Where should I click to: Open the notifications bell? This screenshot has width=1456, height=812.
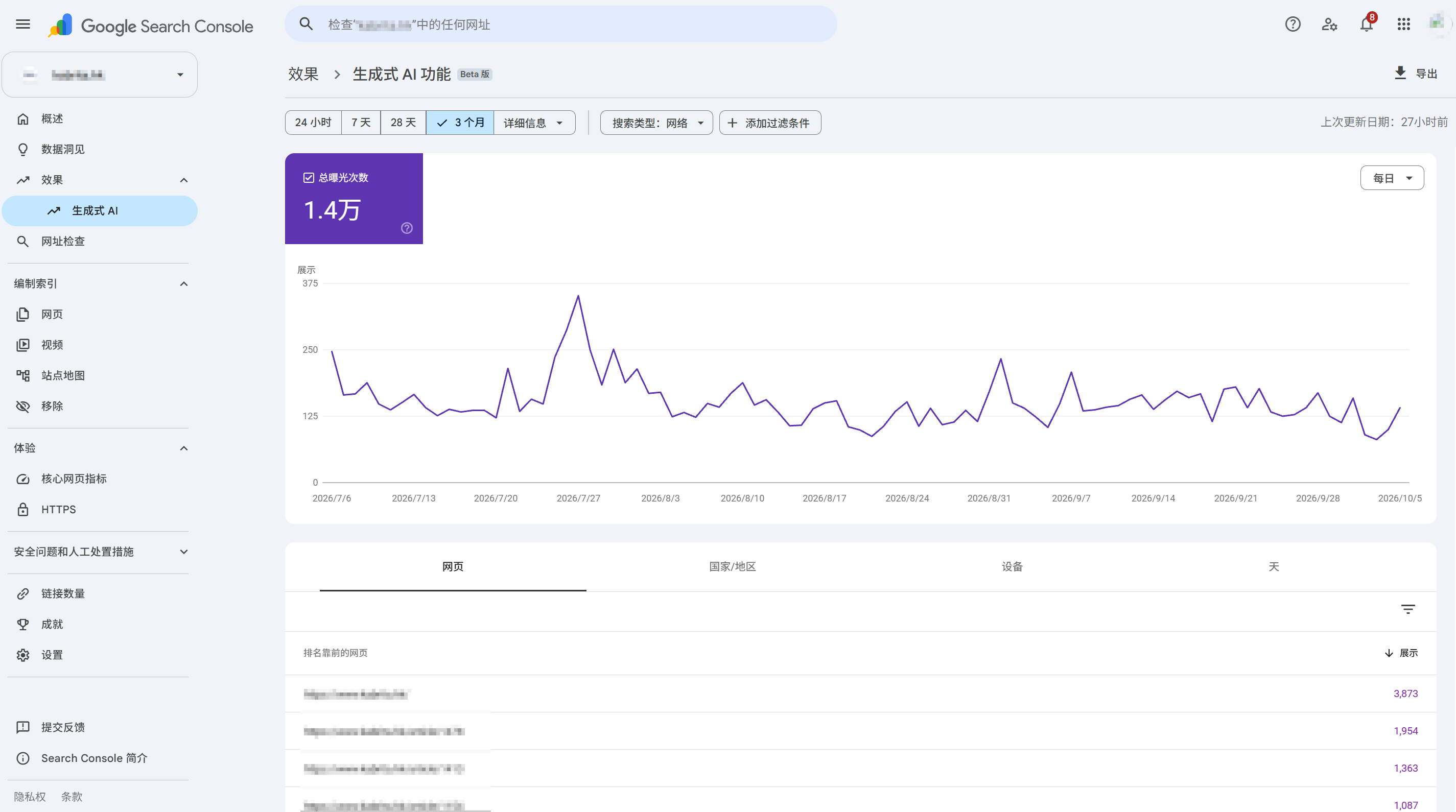coord(1366,25)
